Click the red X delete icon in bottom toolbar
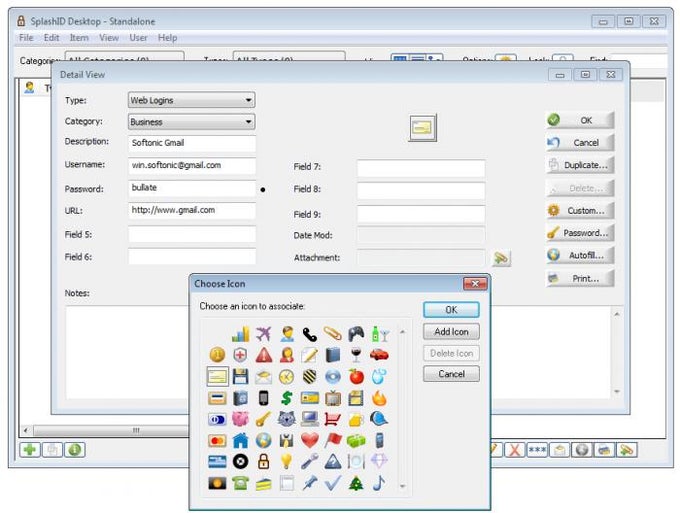This screenshot has height=513, width=680. point(515,450)
